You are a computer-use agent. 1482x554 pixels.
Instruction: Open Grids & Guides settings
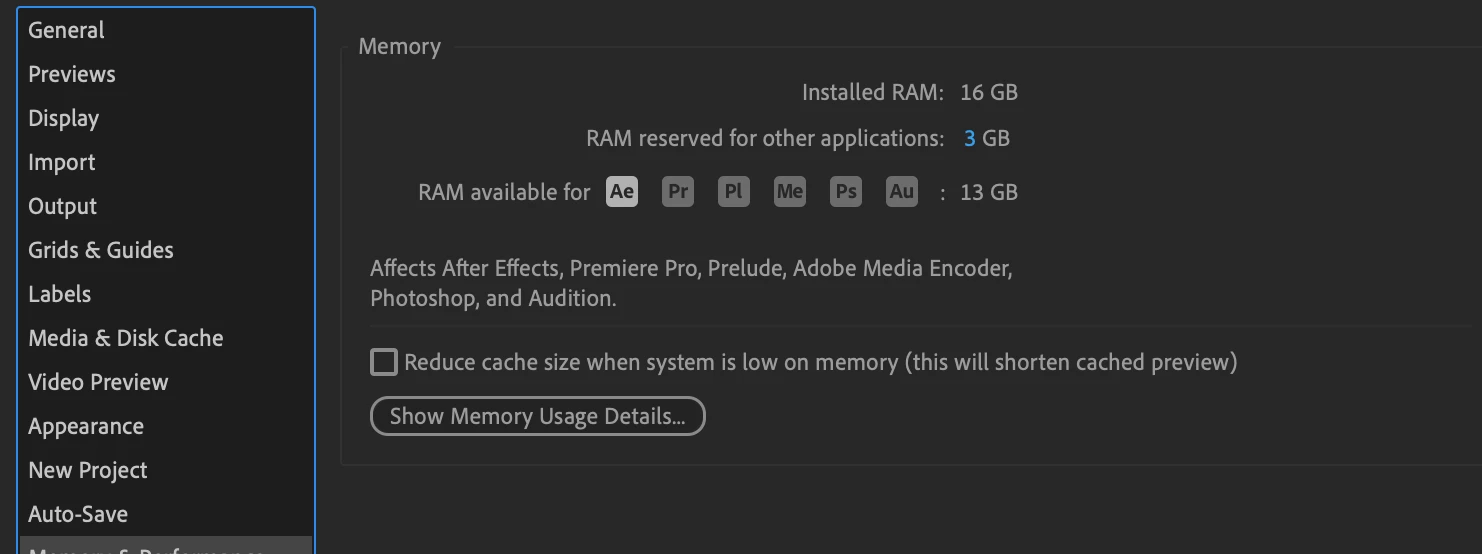pos(101,250)
